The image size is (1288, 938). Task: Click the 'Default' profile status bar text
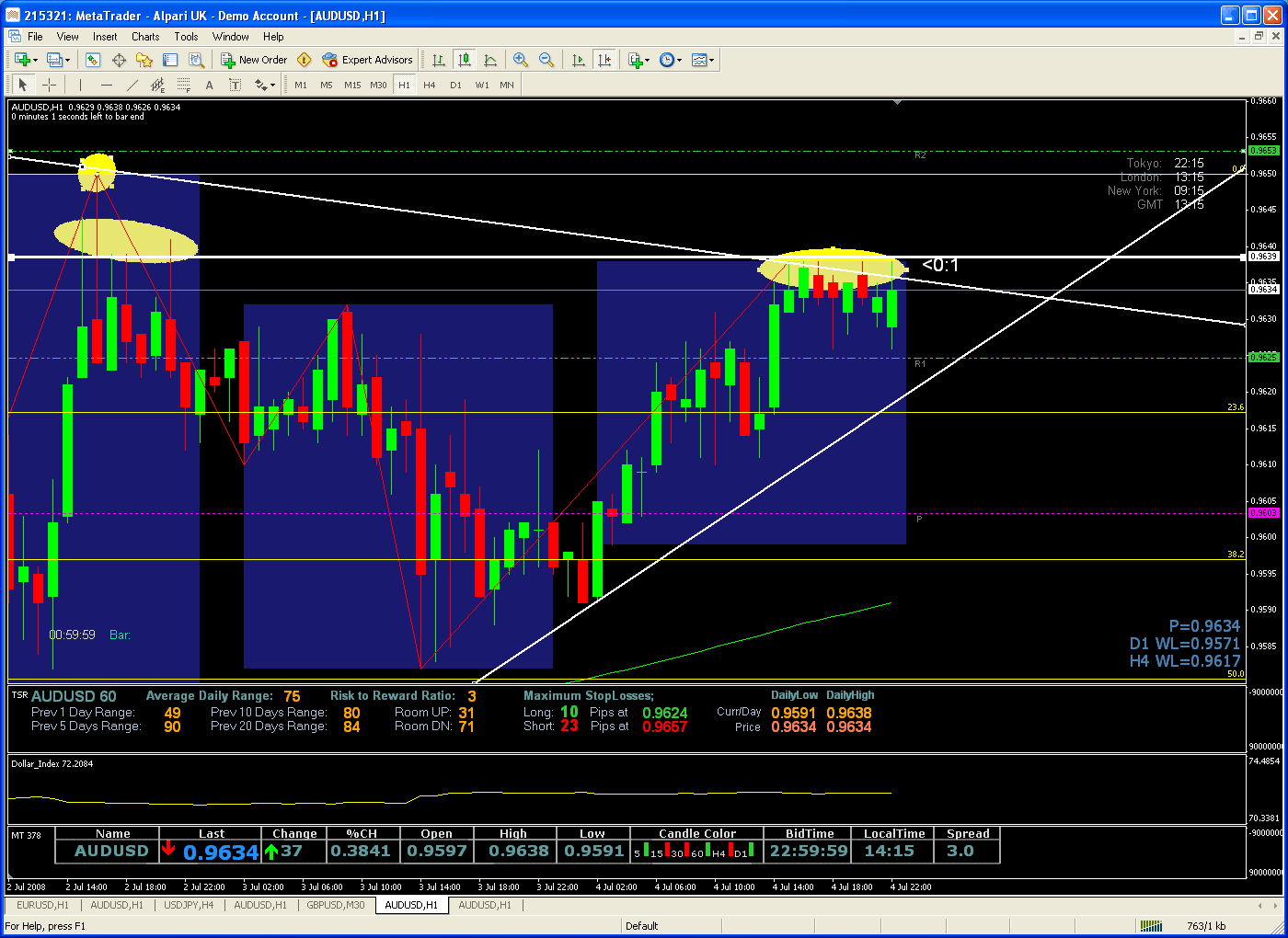(x=641, y=926)
